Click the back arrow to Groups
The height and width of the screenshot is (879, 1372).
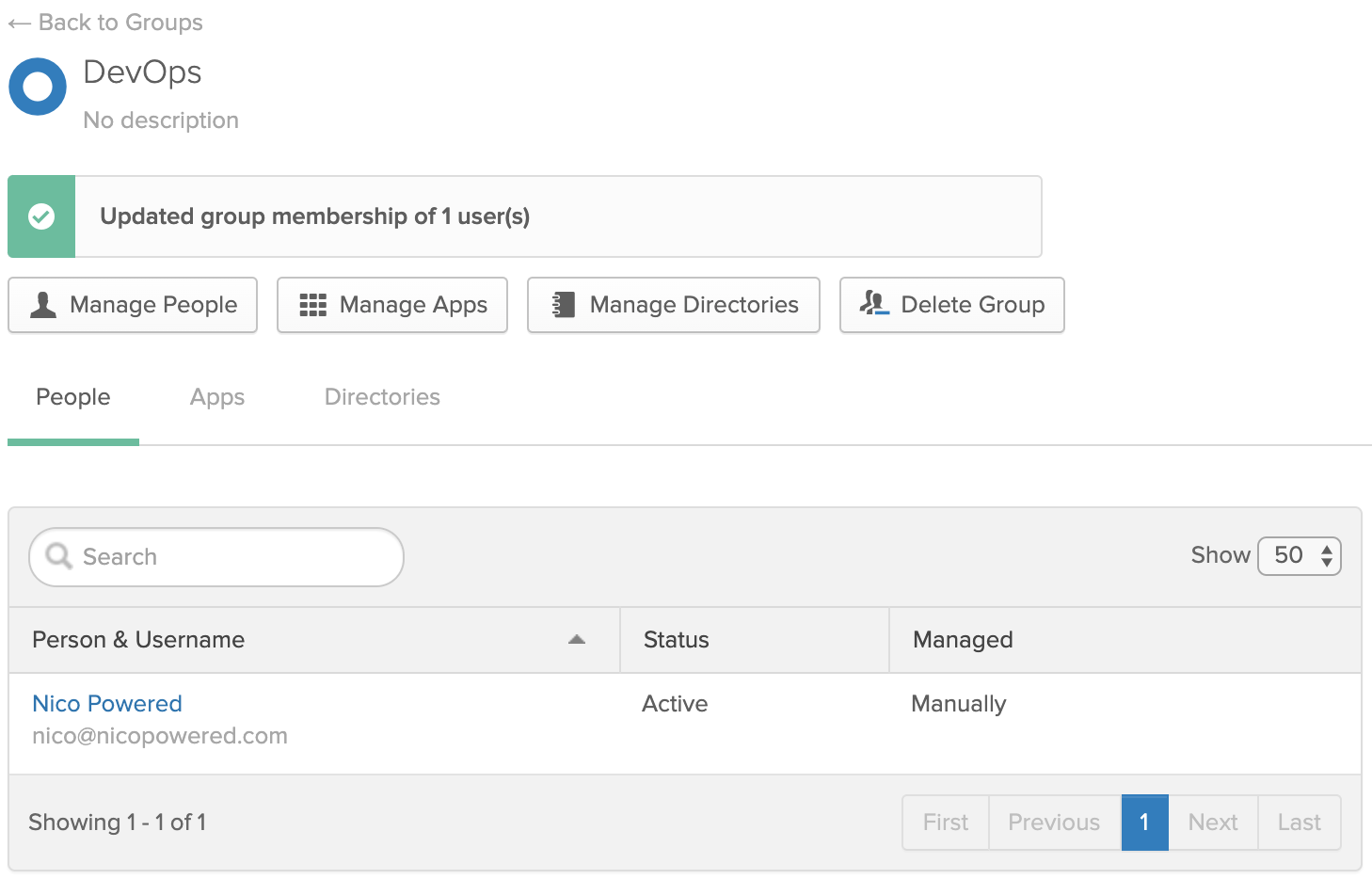click(20, 24)
